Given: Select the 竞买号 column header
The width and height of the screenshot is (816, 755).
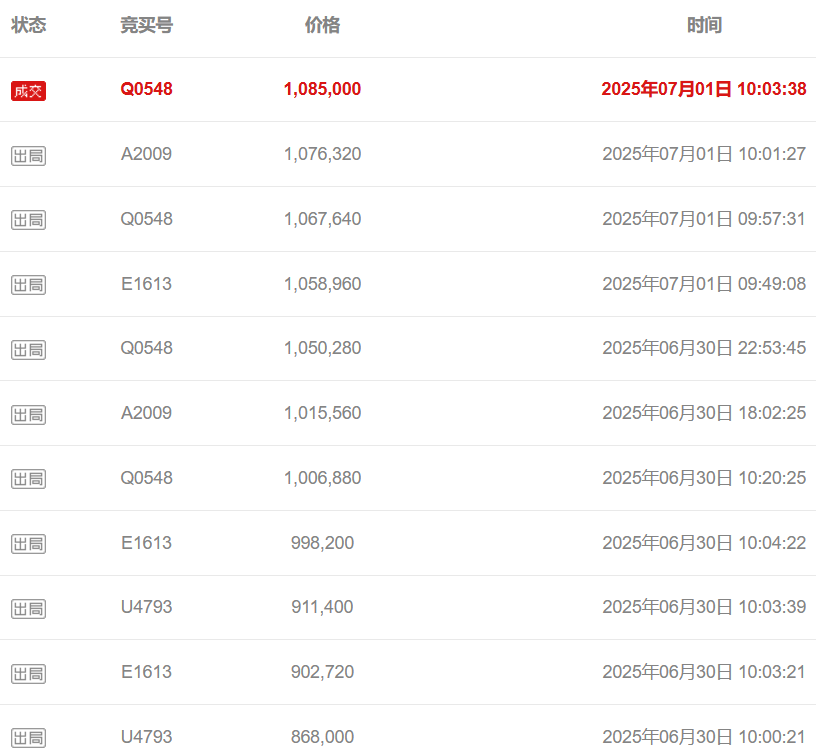Looking at the screenshot, I should 147,25.
